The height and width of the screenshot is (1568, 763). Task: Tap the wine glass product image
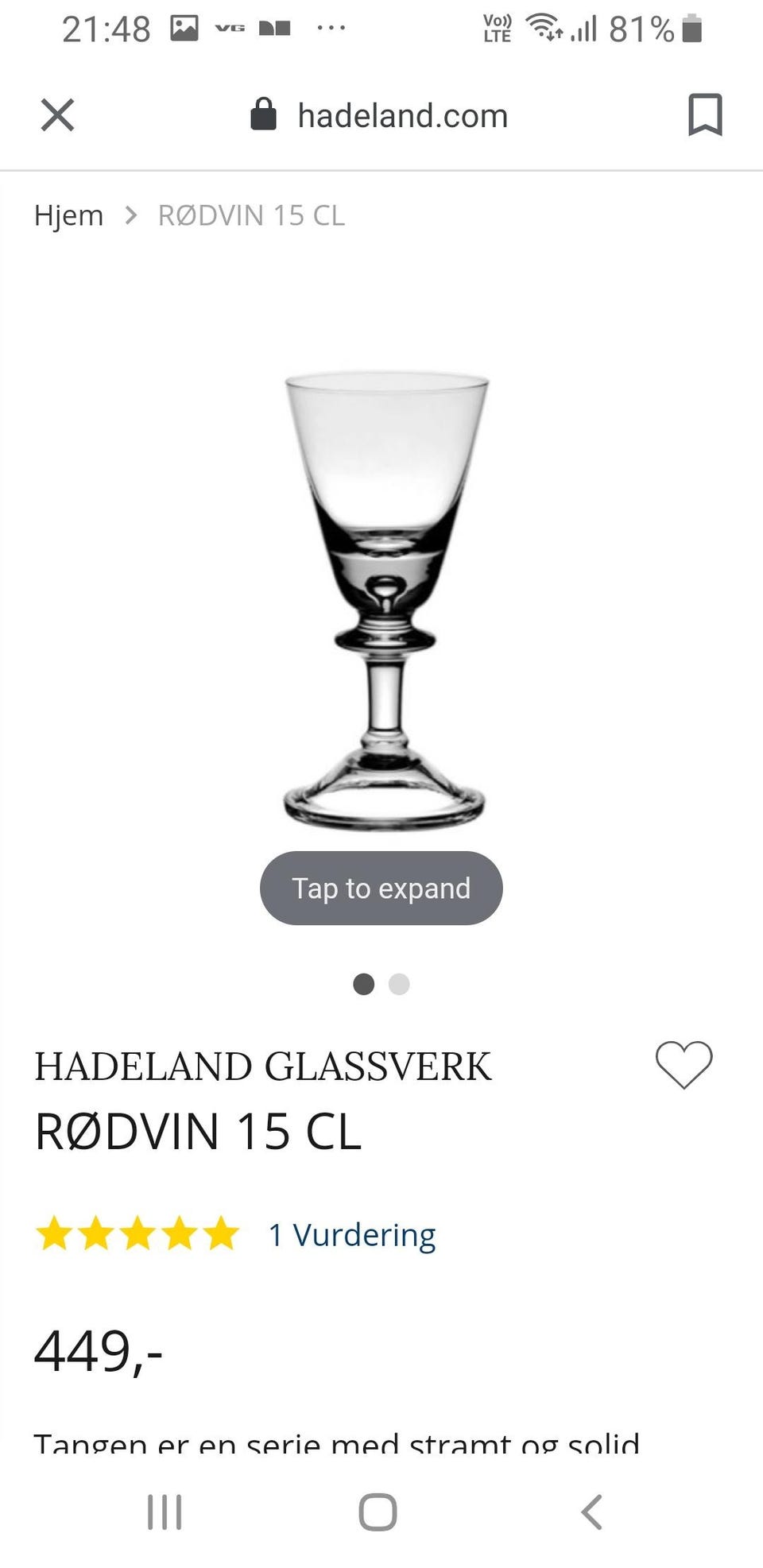tap(385, 602)
